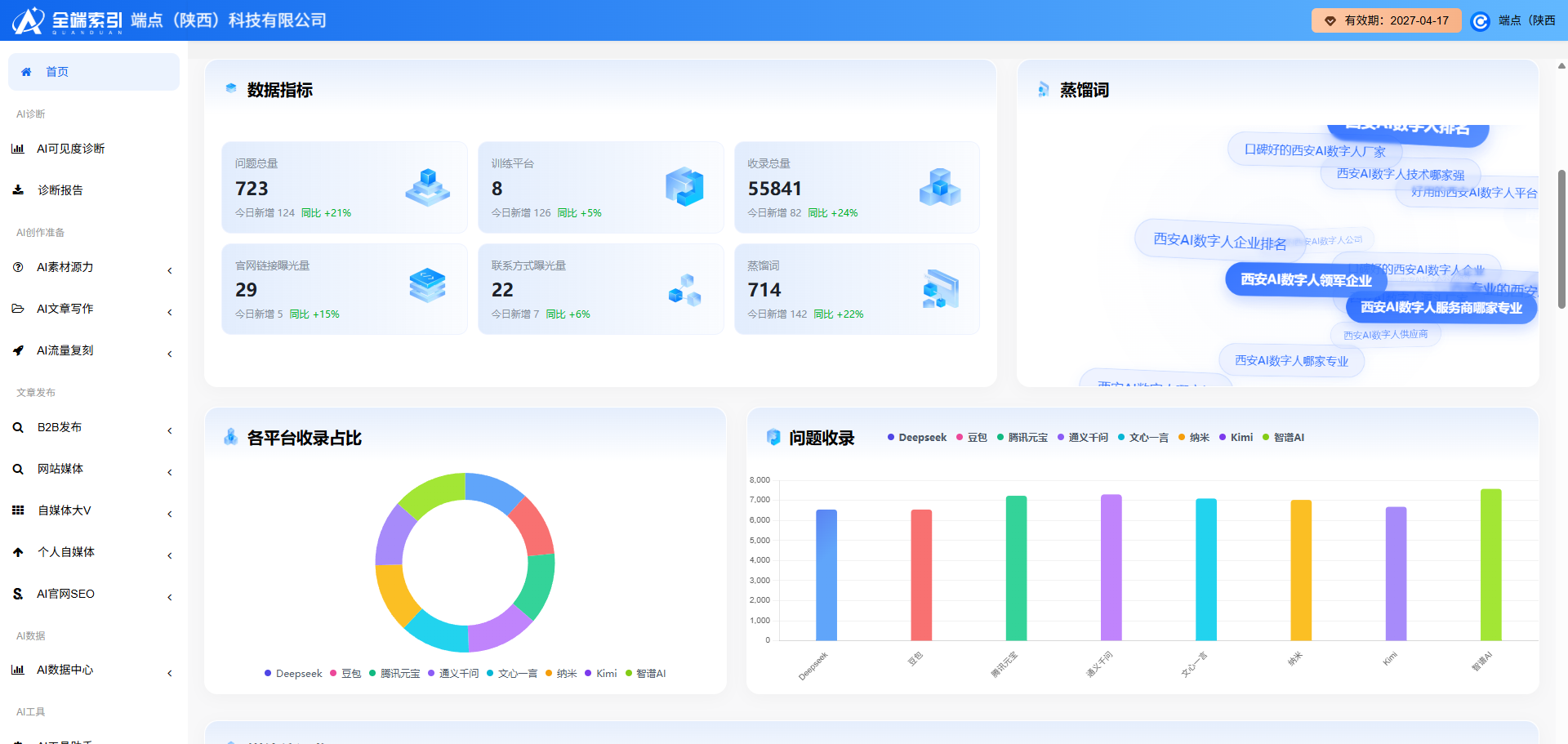Toggle Kimi in the 各平台收录占比 legend
The width and height of the screenshot is (1568, 744).
[x=601, y=674]
